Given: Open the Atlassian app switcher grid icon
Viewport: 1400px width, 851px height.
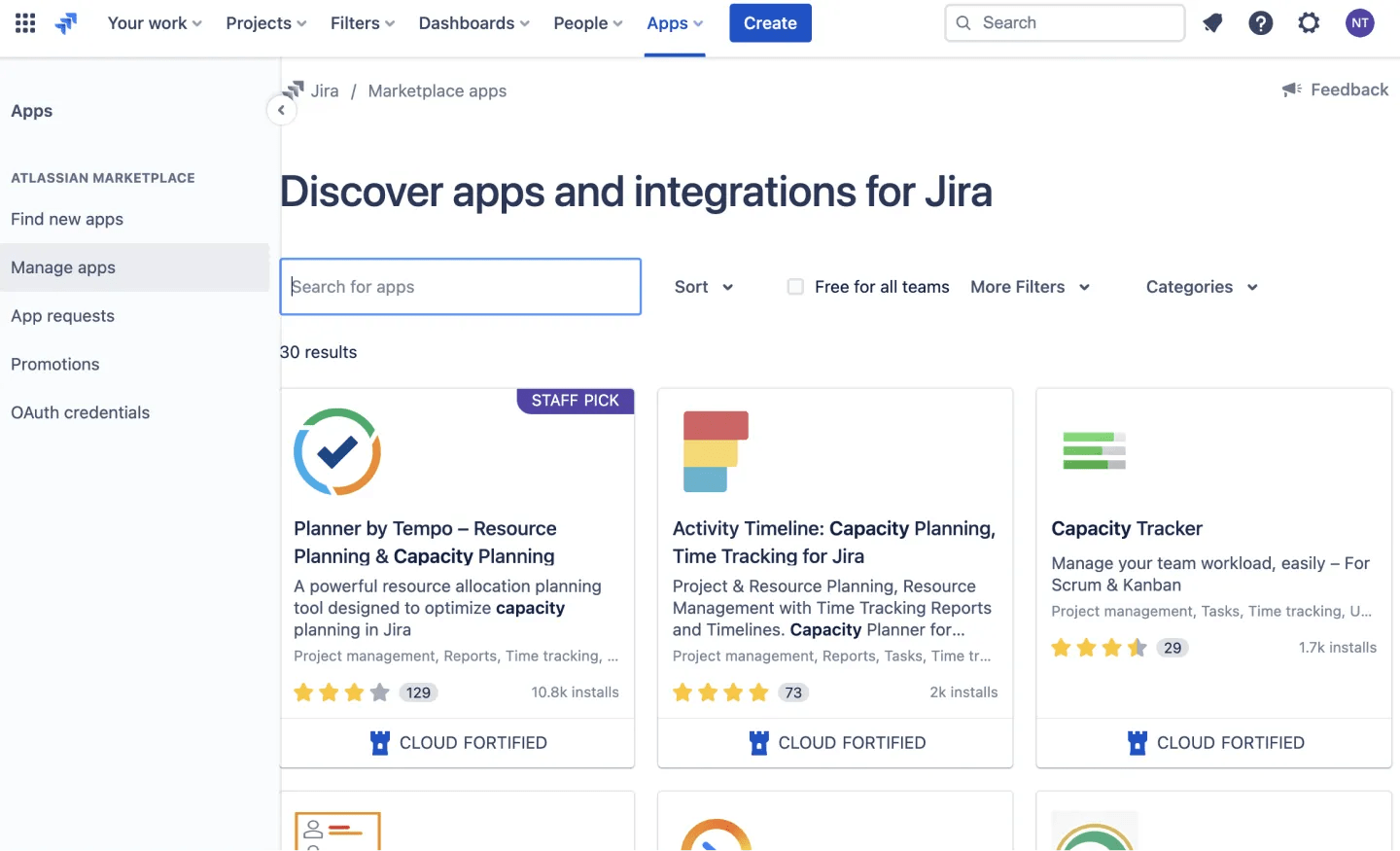Looking at the screenshot, I should [24, 22].
